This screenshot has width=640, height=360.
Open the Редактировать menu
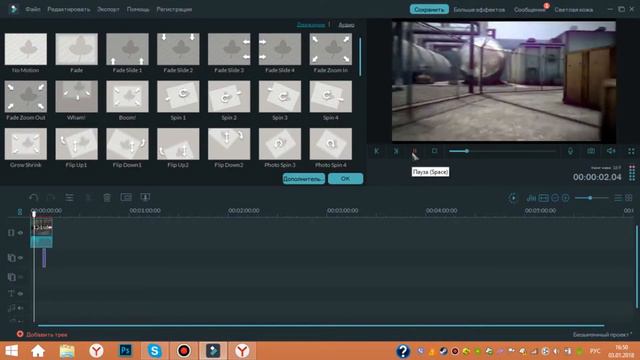point(69,9)
